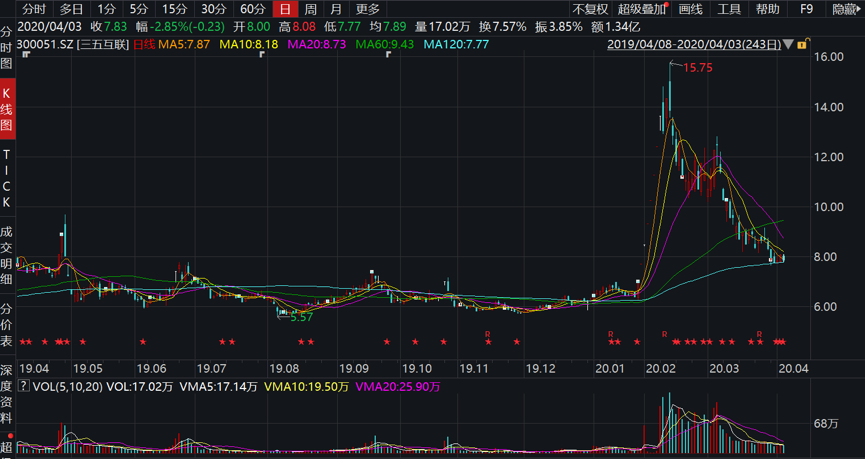The height and width of the screenshot is (459, 865).
Task: Toggle 不复权 price adjustment mode
Action: (x=590, y=9)
